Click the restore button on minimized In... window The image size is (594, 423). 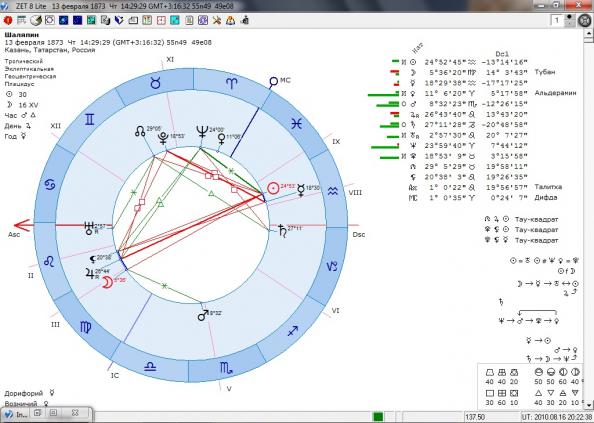pos(38,413)
